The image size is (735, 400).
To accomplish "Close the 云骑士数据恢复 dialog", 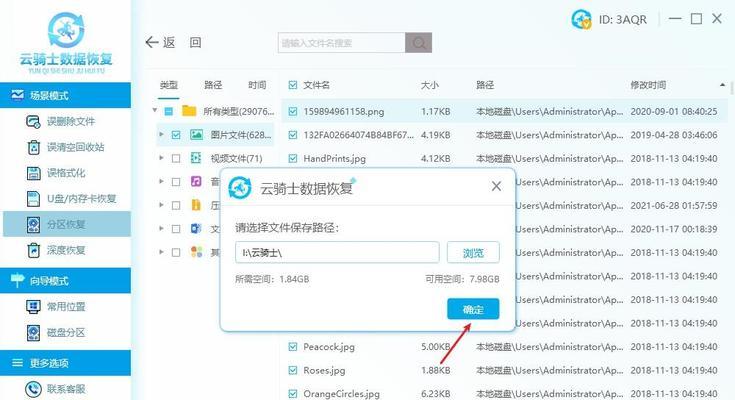I will click(x=496, y=187).
